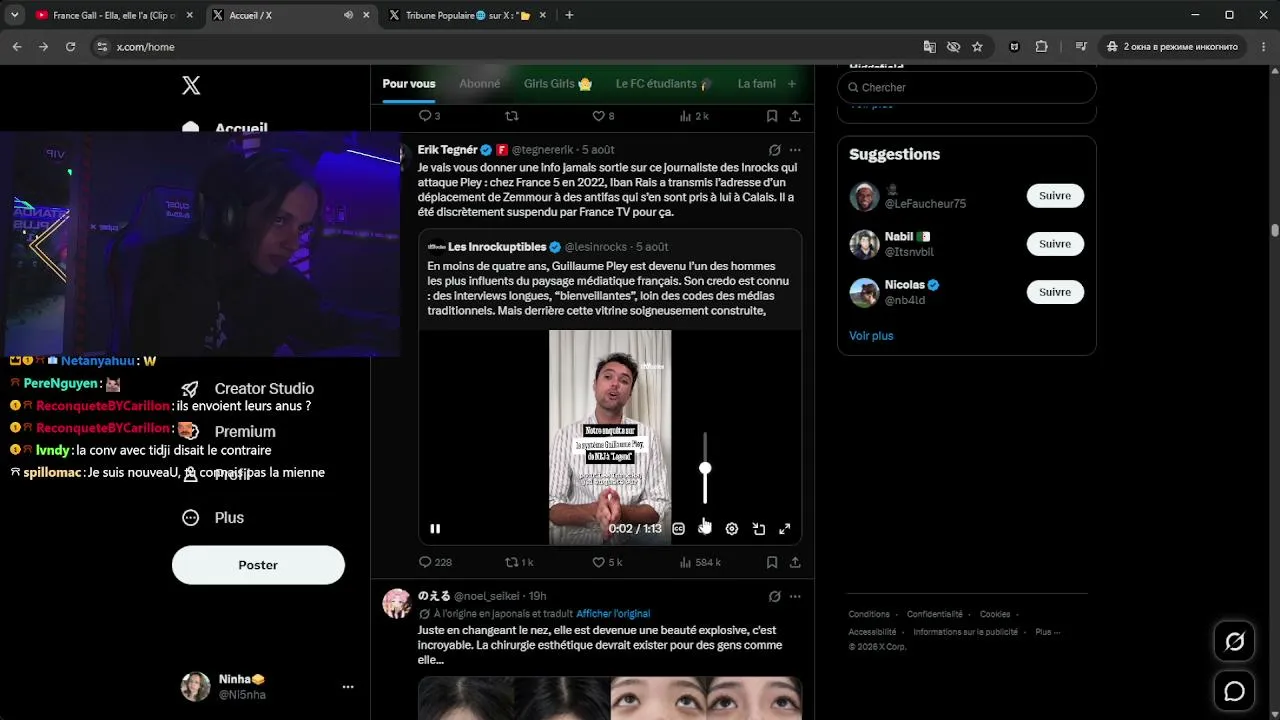The width and height of the screenshot is (1280, 720).
Task: Open a new browser tab
Action: coord(569,15)
